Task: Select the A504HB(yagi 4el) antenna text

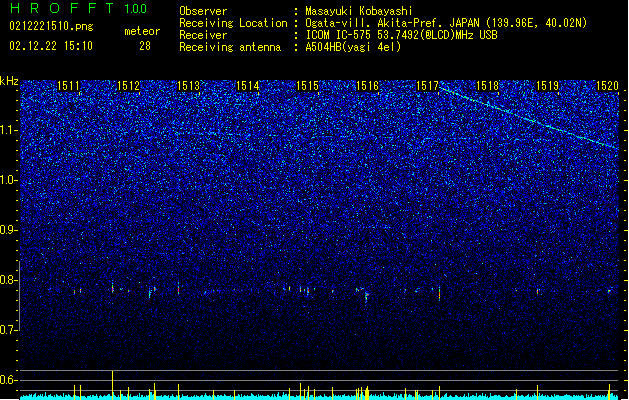Action: coord(353,47)
